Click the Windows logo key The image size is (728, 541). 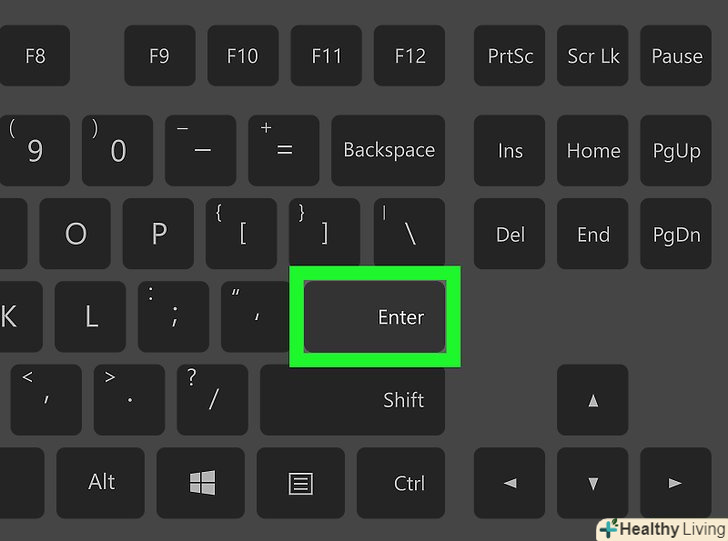[x=201, y=482]
